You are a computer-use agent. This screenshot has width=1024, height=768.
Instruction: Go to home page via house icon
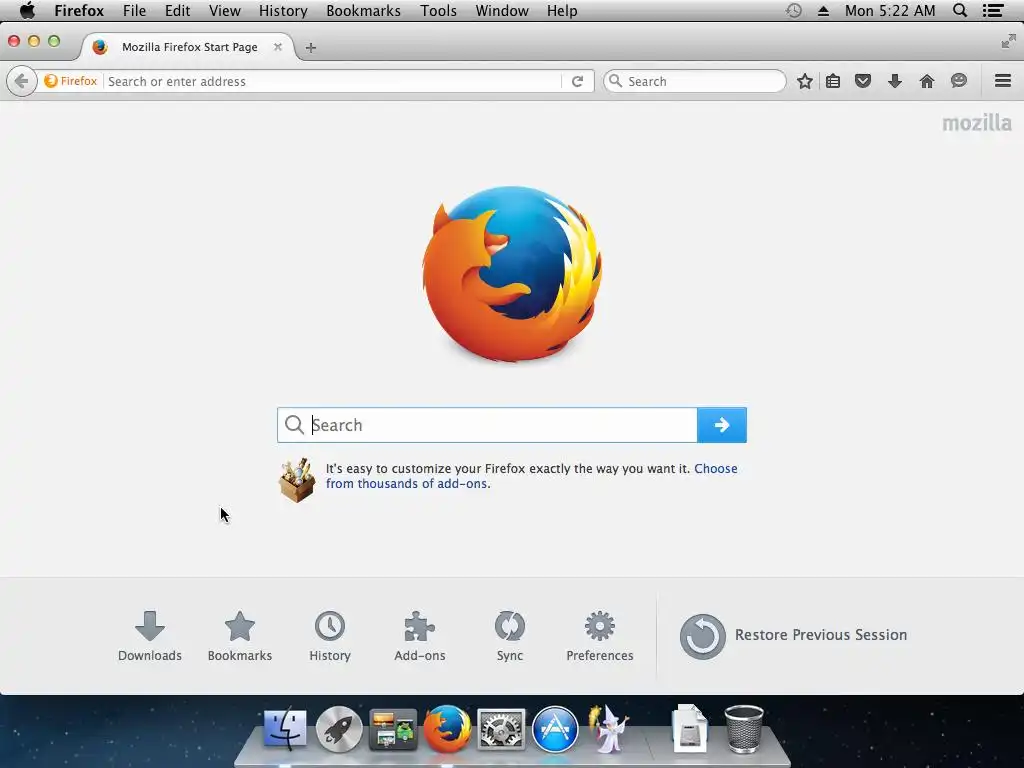click(927, 81)
